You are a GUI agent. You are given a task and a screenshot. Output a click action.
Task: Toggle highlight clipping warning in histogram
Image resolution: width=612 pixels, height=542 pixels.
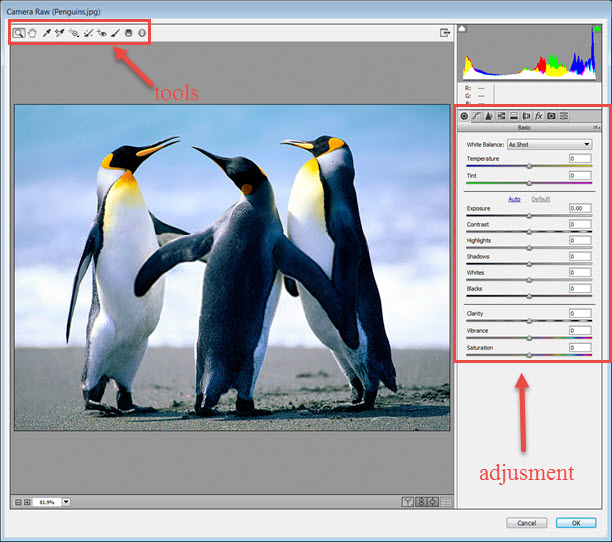click(596, 28)
